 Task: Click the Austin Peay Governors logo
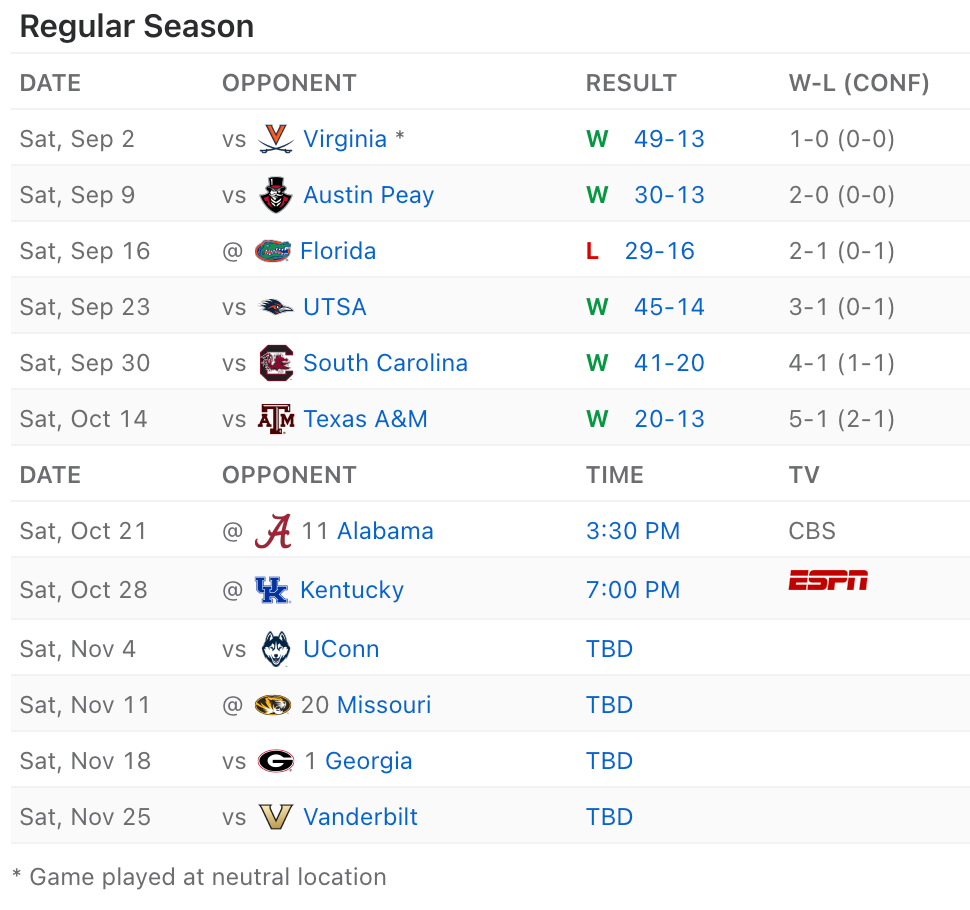tap(275, 194)
